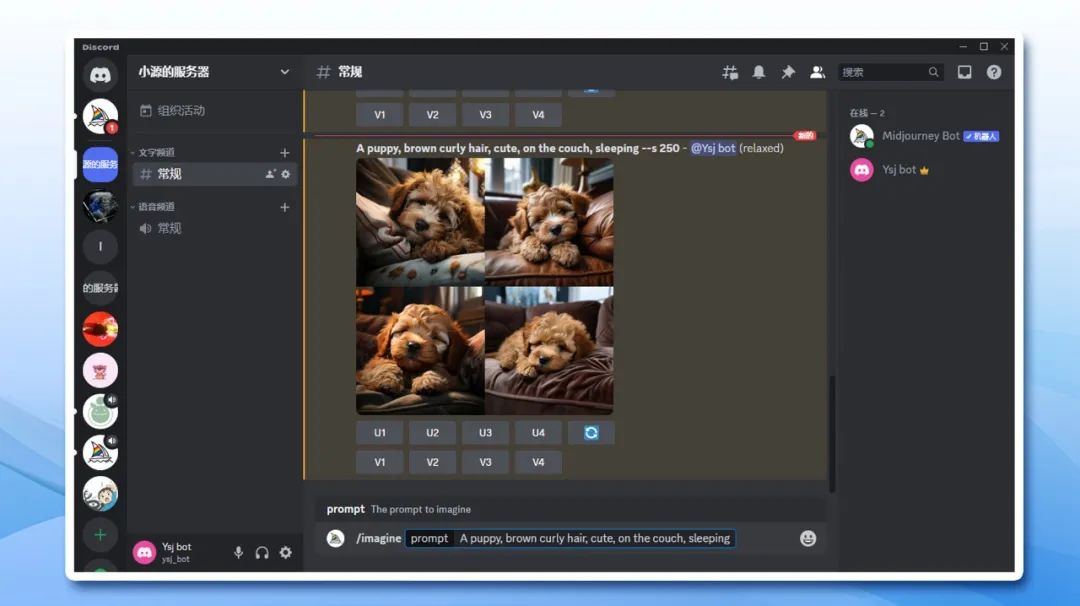Toggle headphones deafen

tap(262, 552)
